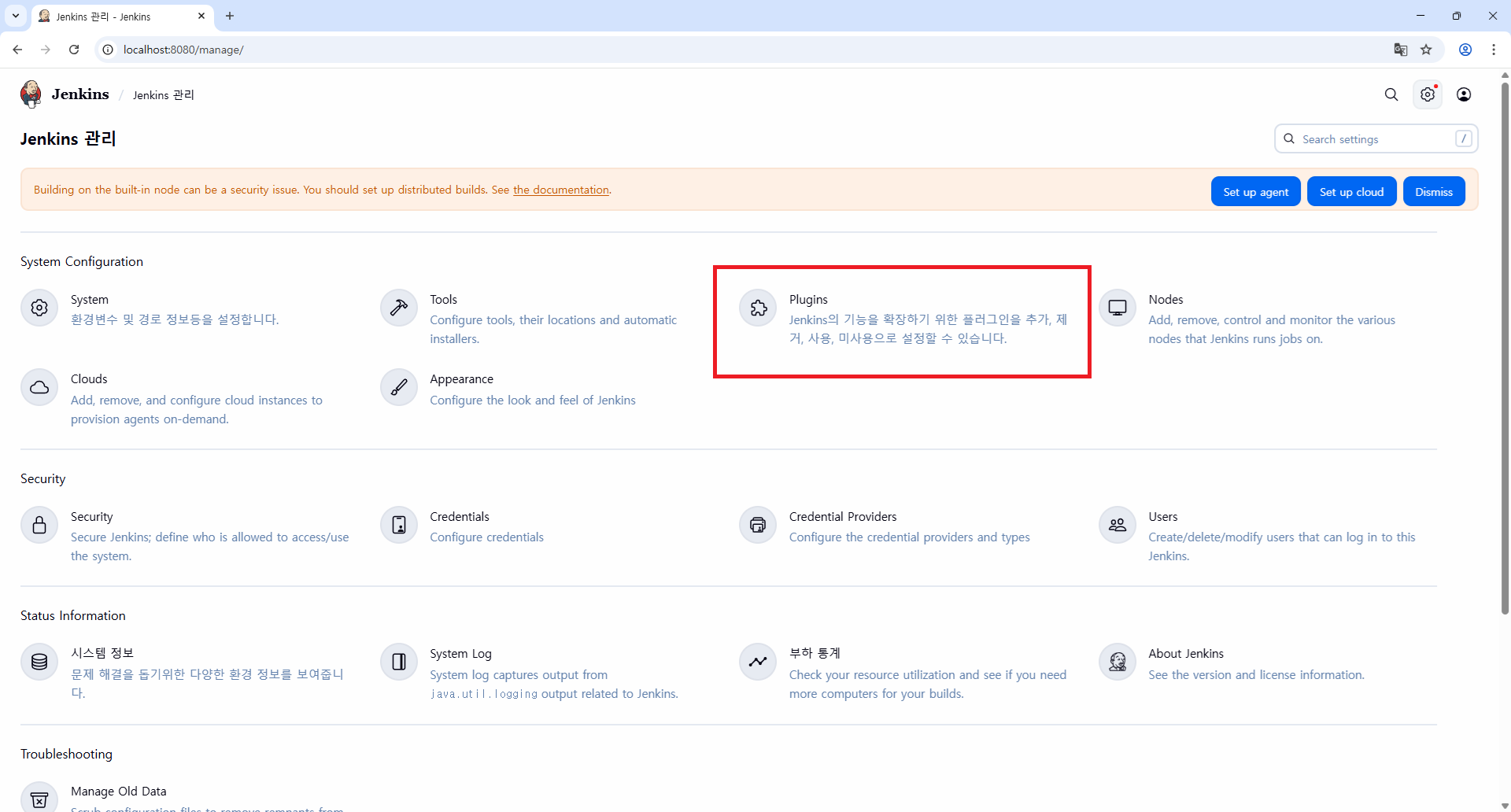Open the Tools hammer icon
This screenshot has height=812, width=1511.
[399, 308]
